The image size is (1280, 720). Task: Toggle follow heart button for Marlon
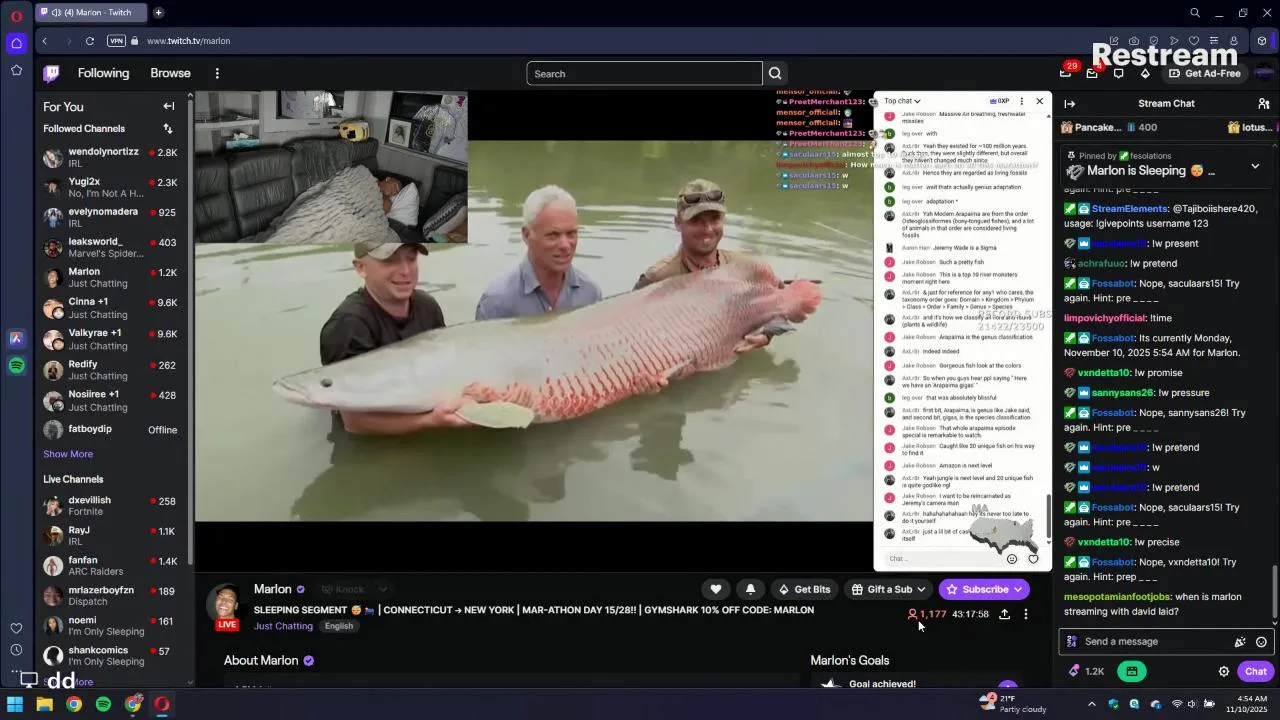[716, 589]
